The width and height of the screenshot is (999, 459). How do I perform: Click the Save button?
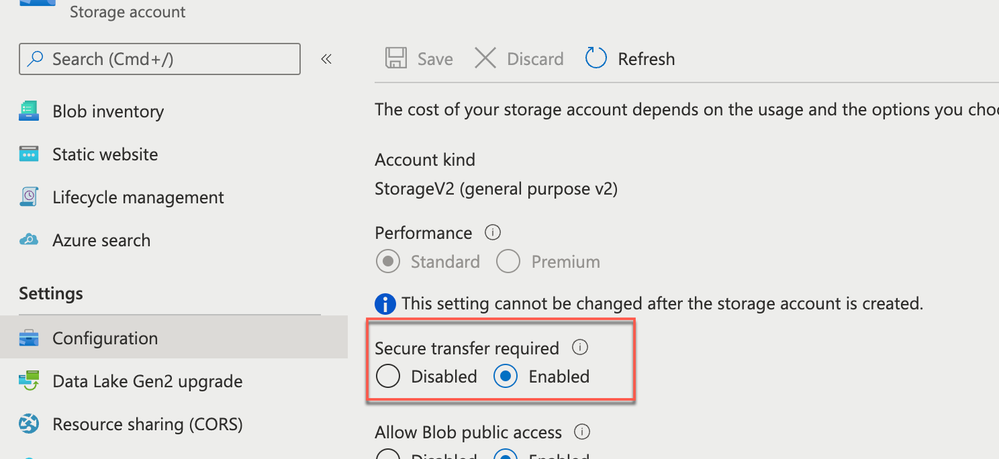click(x=419, y=59)
